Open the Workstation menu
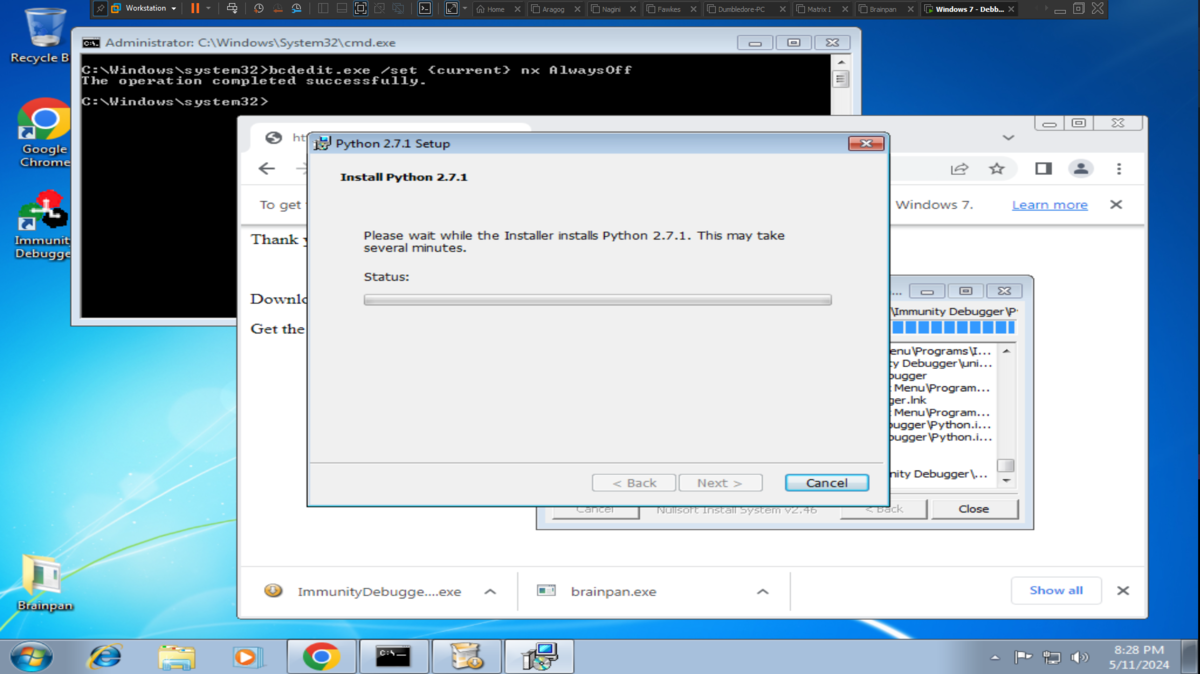The height and width of the screenshot is (674, 1200). 144,8
